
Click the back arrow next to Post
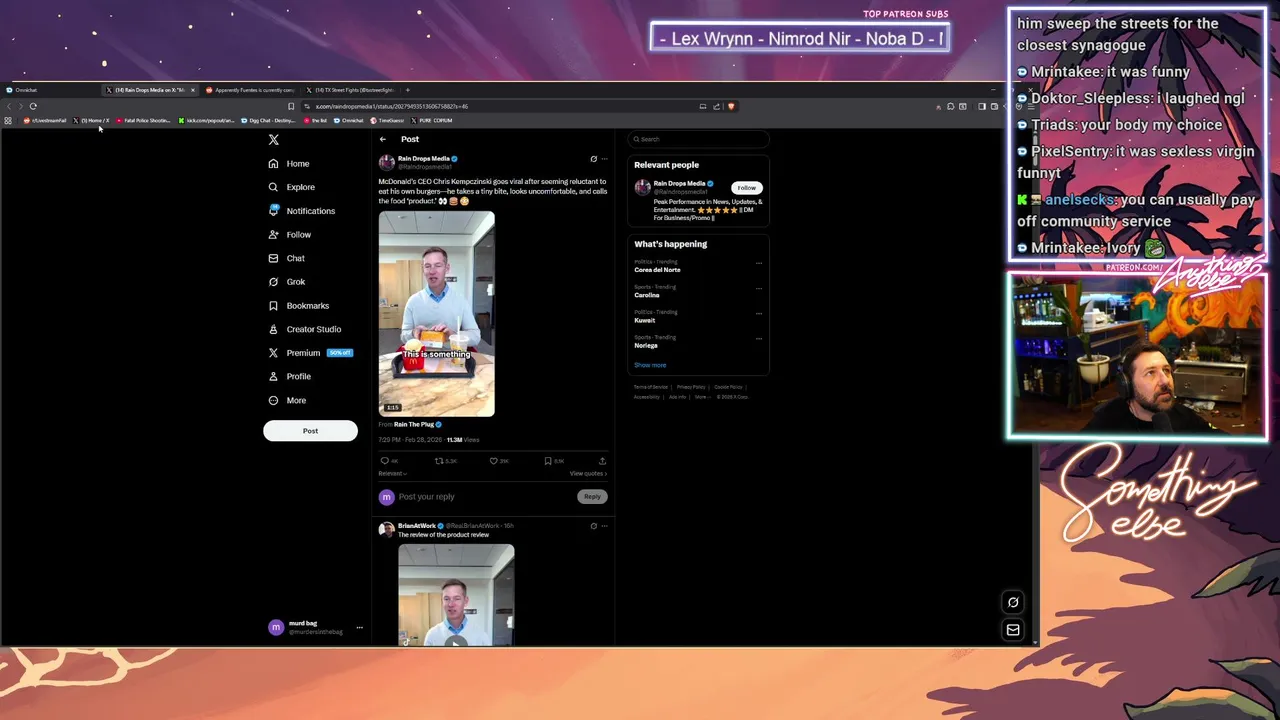click(x=383, y=140)
